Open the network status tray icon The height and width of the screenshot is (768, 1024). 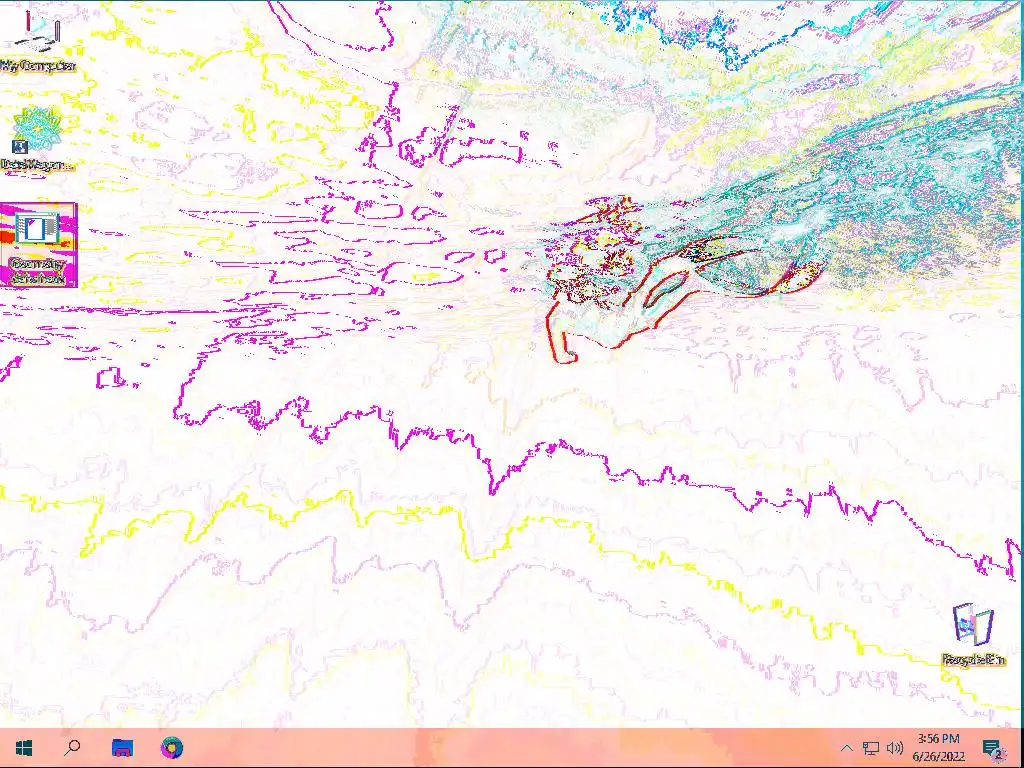871,748
